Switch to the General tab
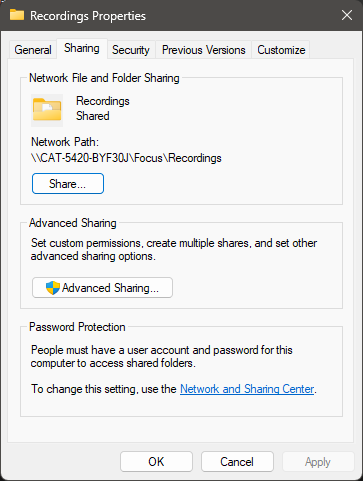The image size is (363, 481). tap(33, 50)
